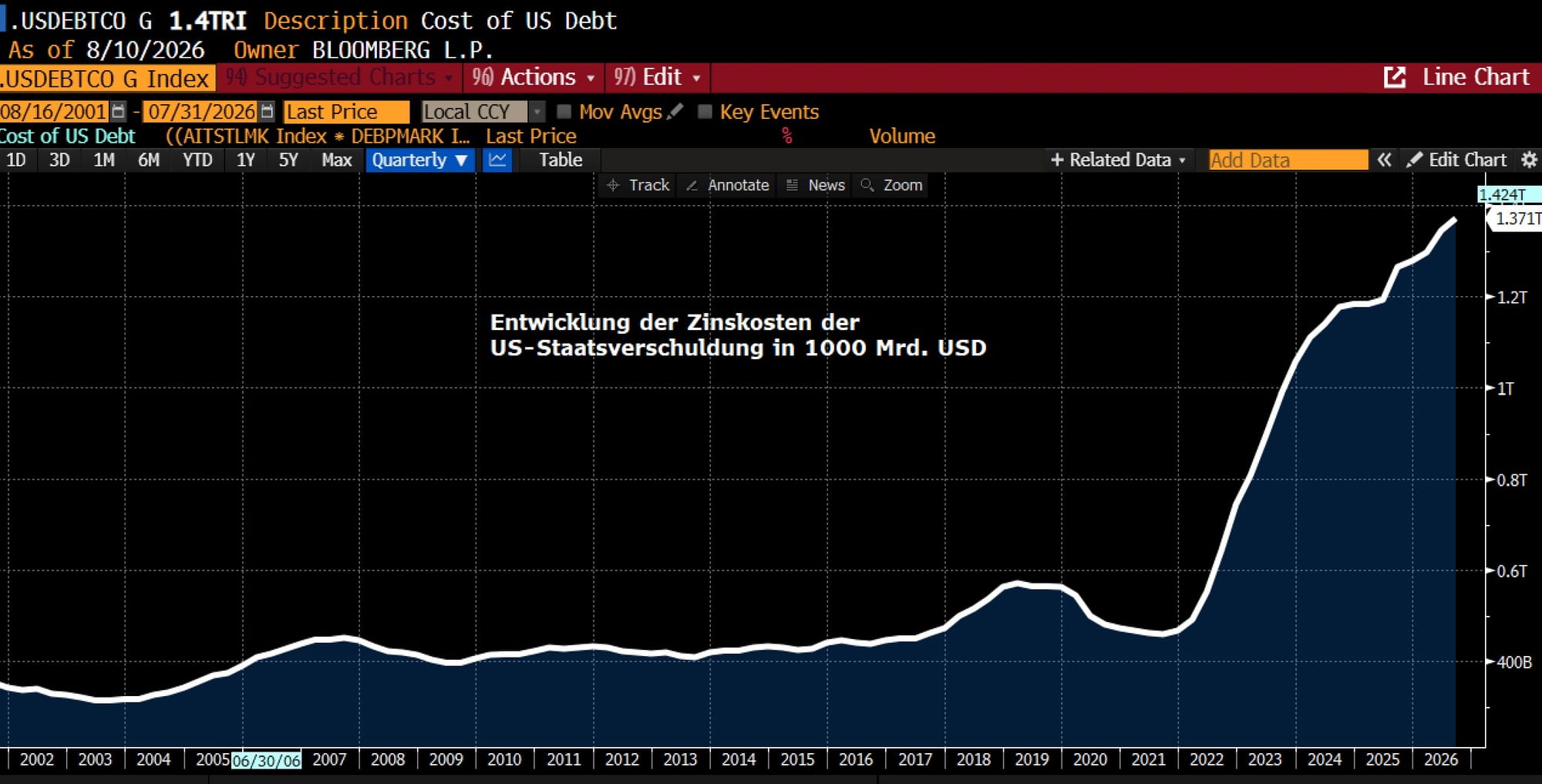Select the 5Y time range
This screenshot has height=784, width=1542.
(288, 160)
